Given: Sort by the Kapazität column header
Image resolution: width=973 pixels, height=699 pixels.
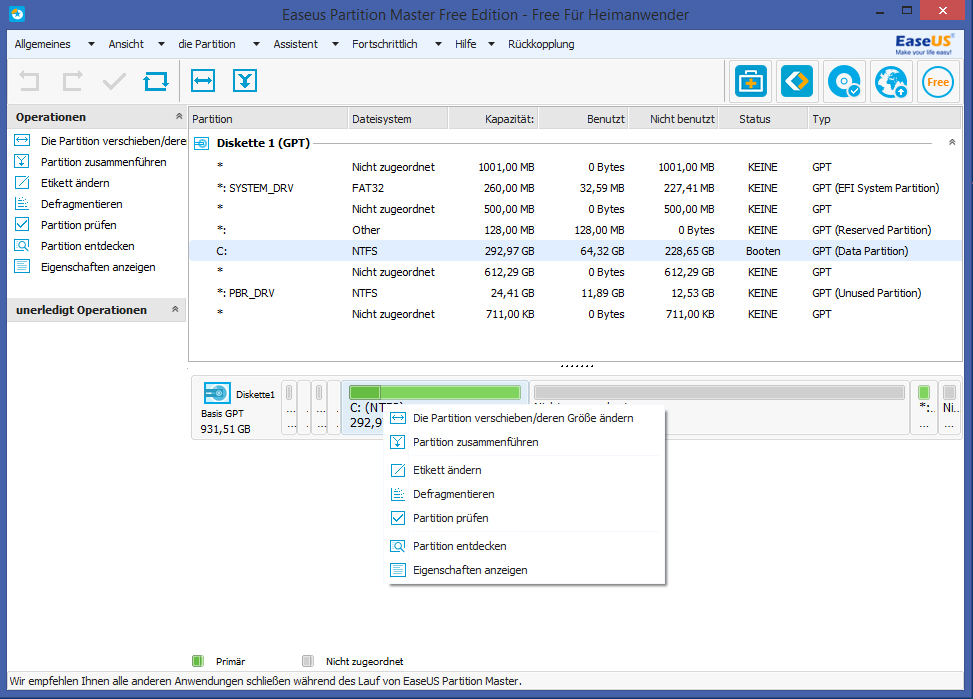Looking at the screenshot, I should click(493, 119).
